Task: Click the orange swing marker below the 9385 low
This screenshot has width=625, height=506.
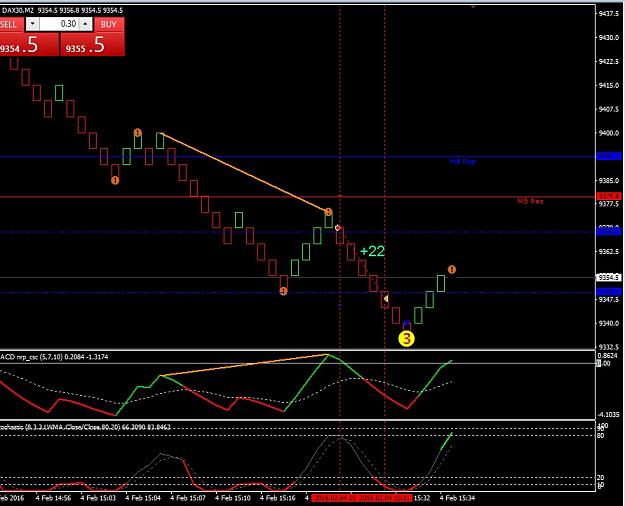Action: (115, 181)
